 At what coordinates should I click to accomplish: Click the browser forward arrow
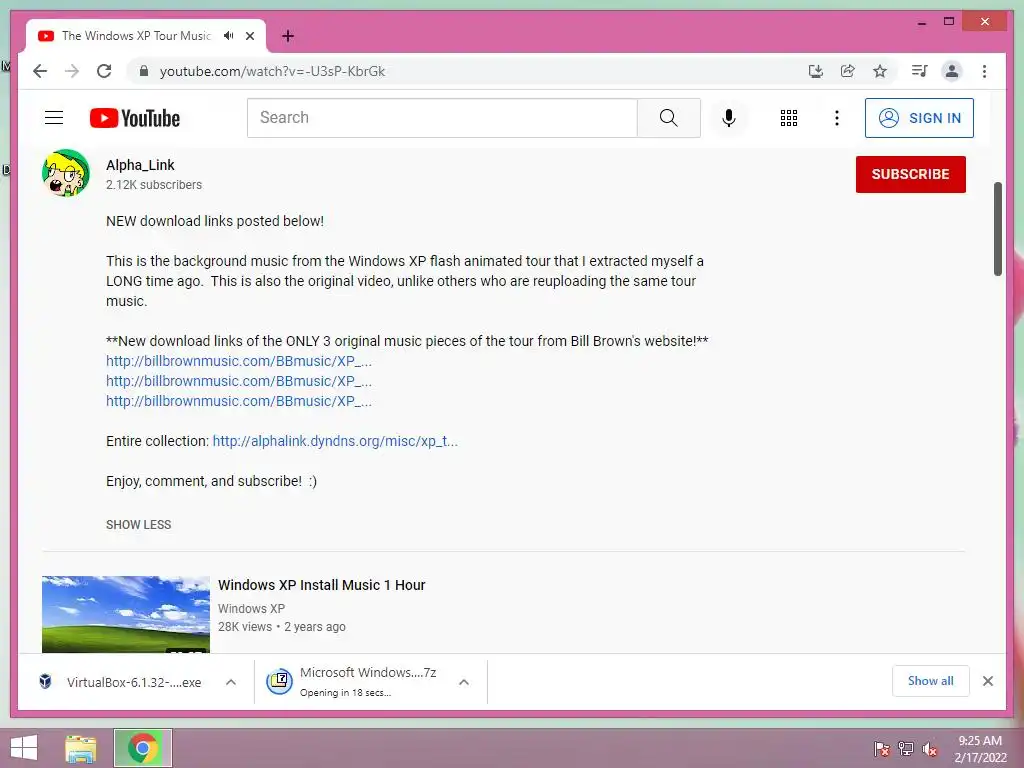click(x=72, y=71)
